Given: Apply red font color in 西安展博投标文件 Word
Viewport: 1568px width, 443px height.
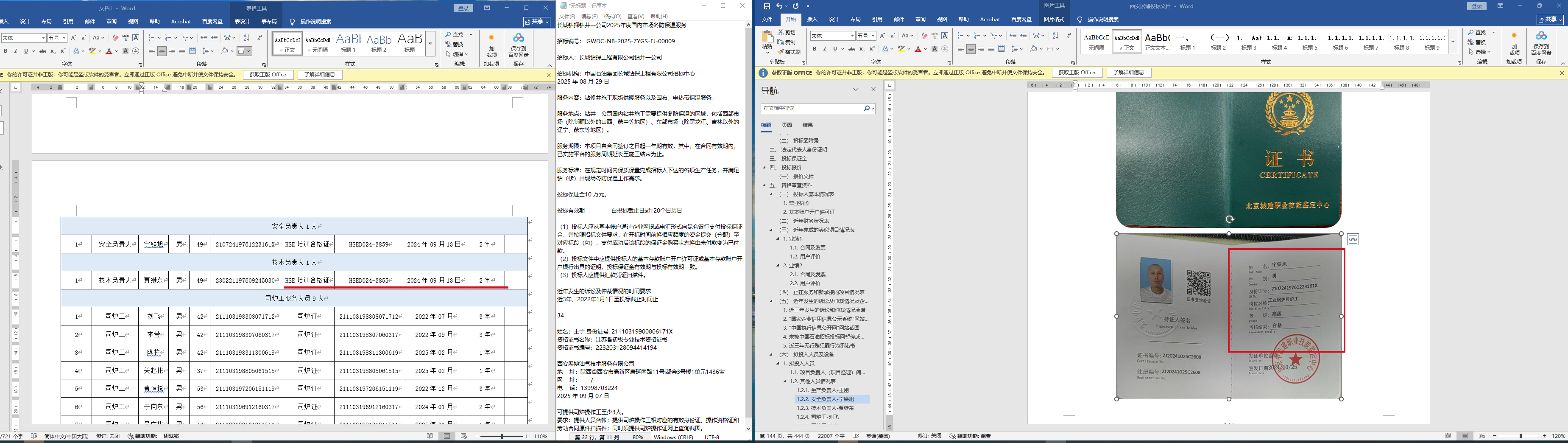Looking at the screenshot, I should (x=918, y=49).
